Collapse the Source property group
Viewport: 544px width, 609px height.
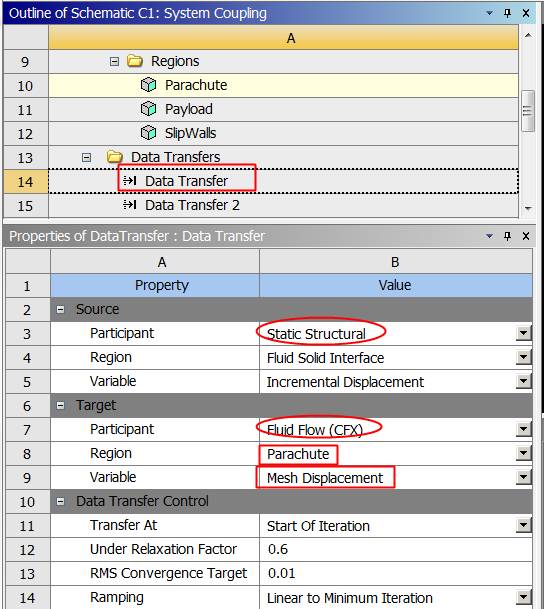[61, 310]
